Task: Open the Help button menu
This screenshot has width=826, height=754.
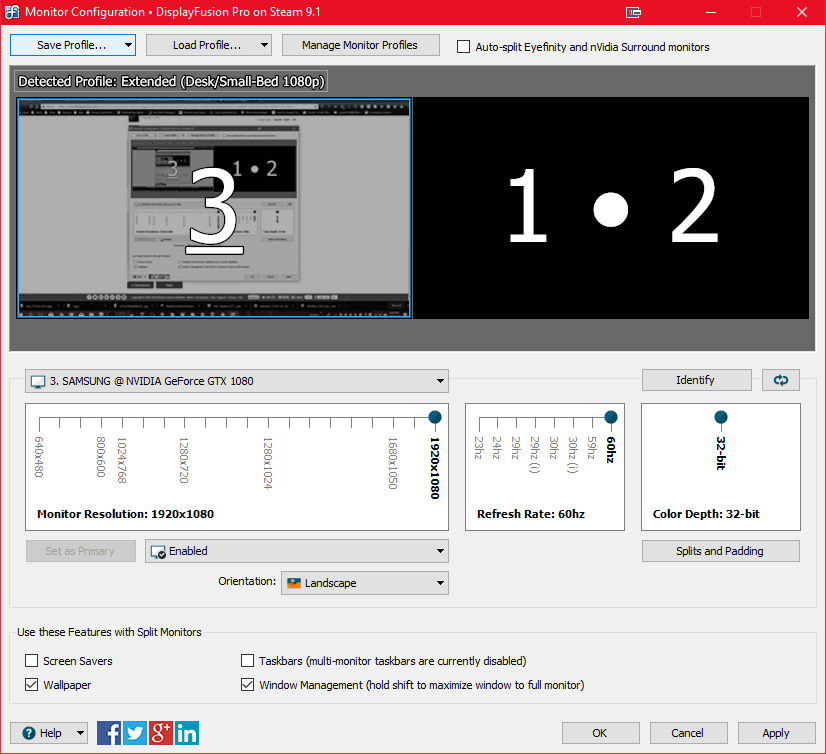Action: [x=49, y=733]
